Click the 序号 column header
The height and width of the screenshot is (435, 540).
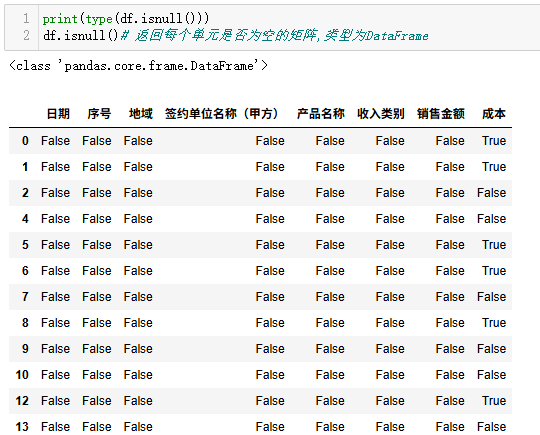point(99,114)
